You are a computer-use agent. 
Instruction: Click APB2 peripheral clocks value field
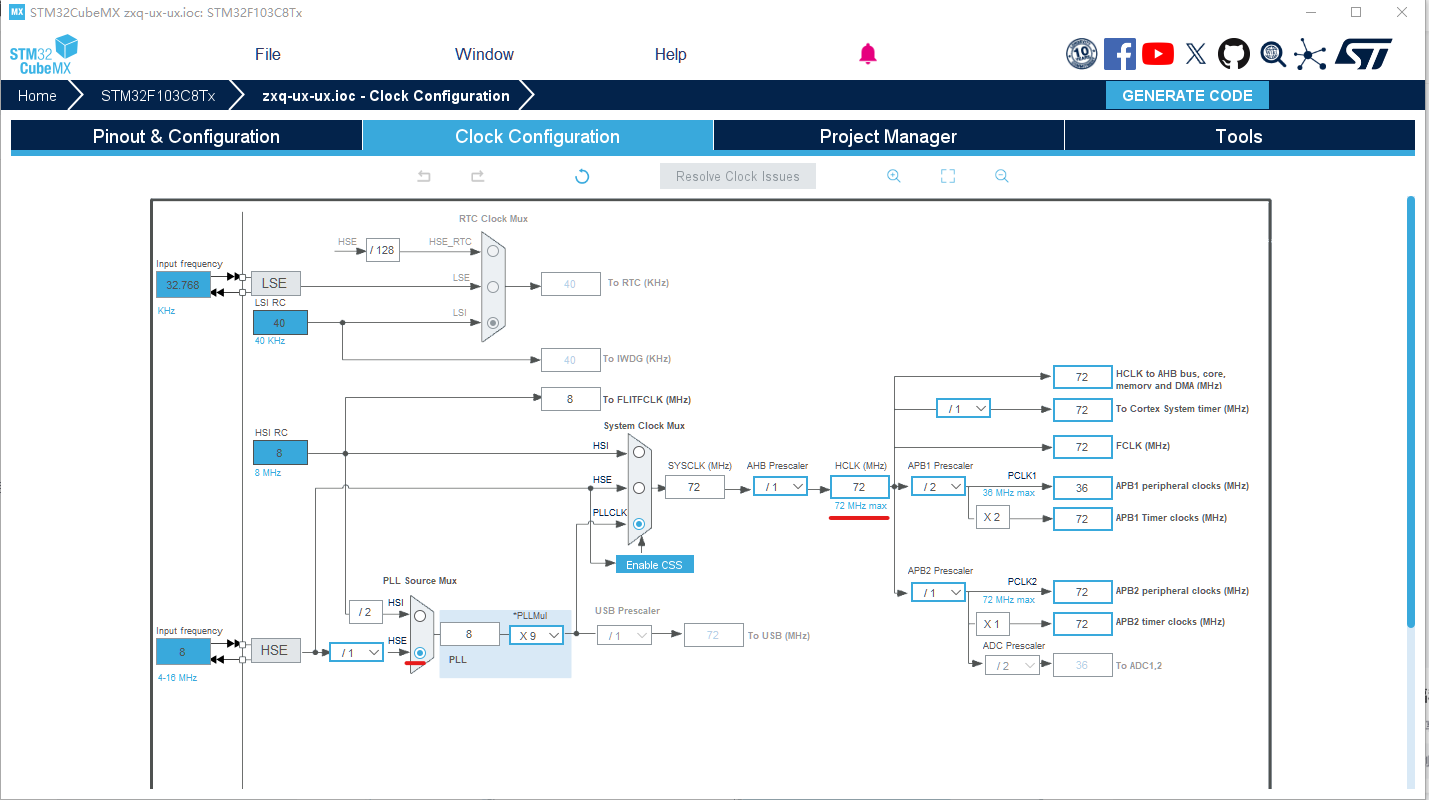pyautogui.click(x=1082, y=592)
